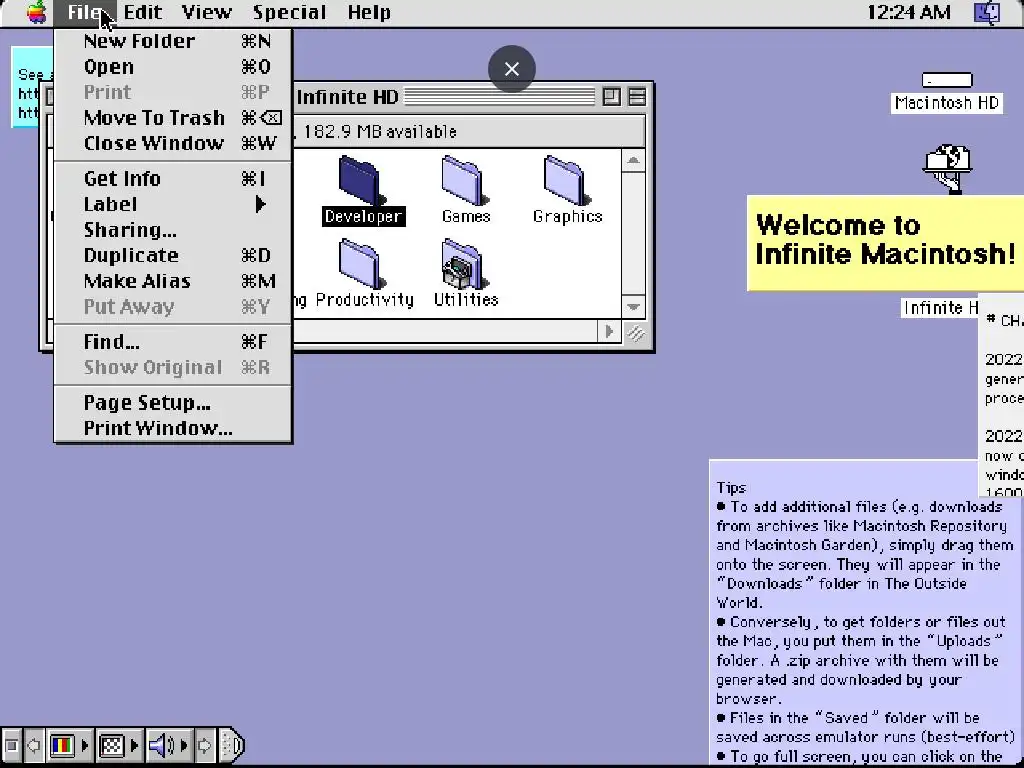Choose Print Window...
1024x768 pixels.
tap(173, 428)
